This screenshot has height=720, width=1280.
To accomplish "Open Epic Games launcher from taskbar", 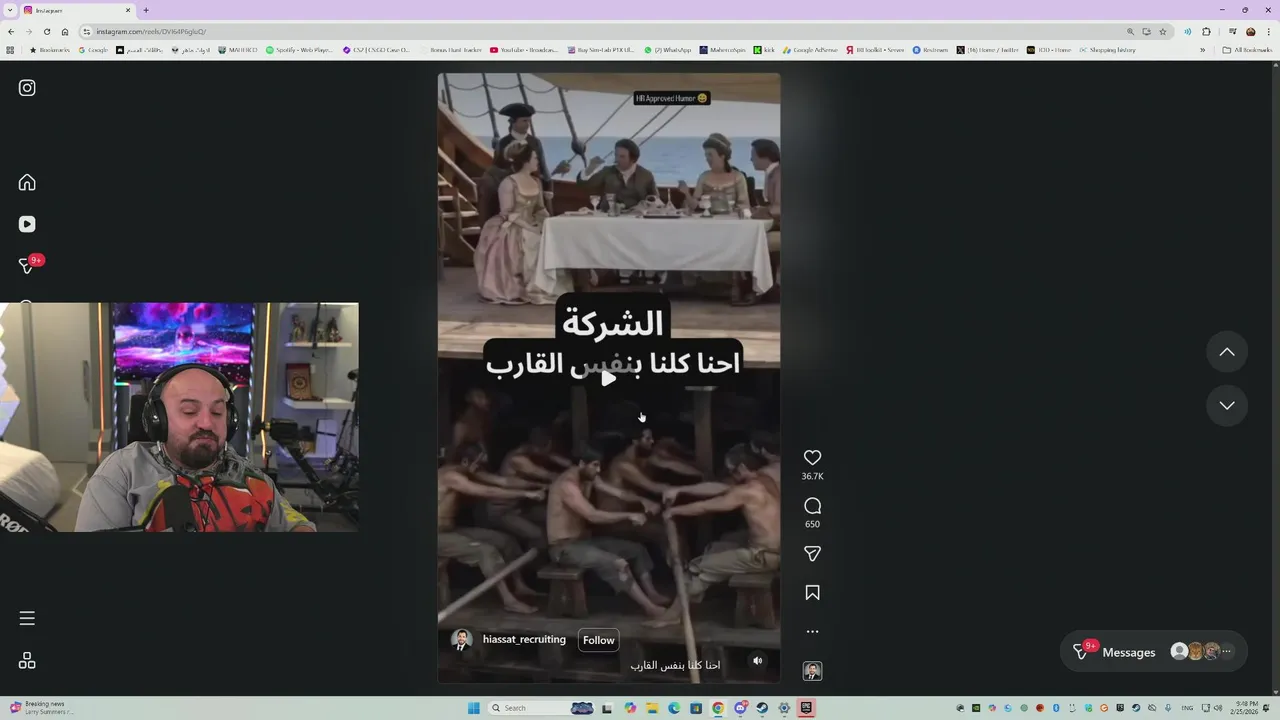I will tap(806, 708).
